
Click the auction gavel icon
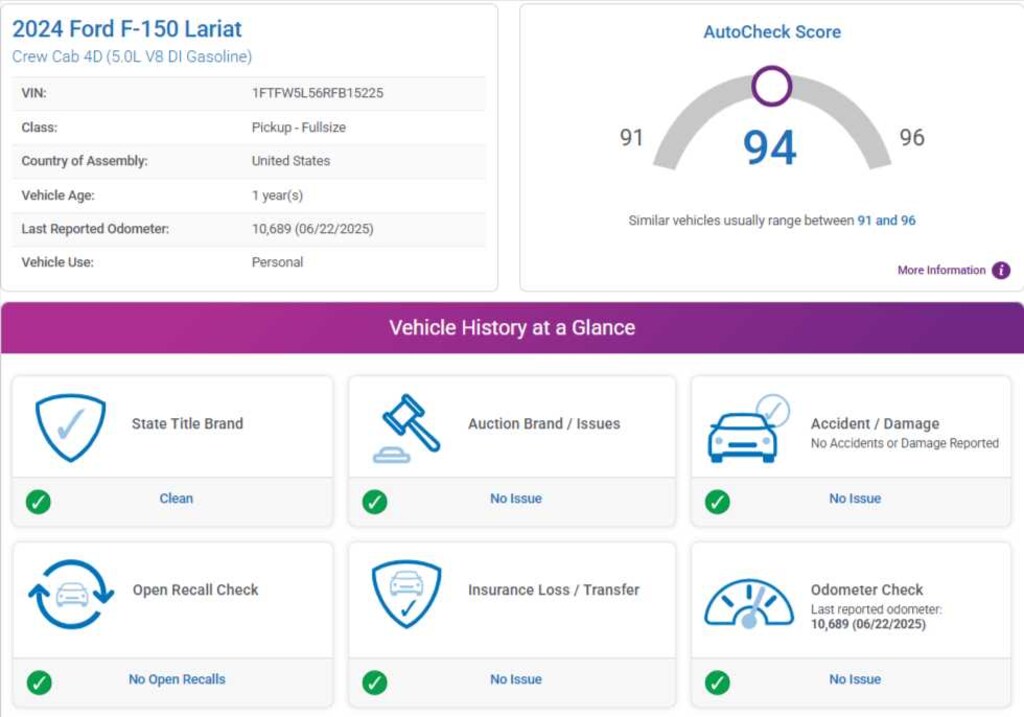coord(407,429)
